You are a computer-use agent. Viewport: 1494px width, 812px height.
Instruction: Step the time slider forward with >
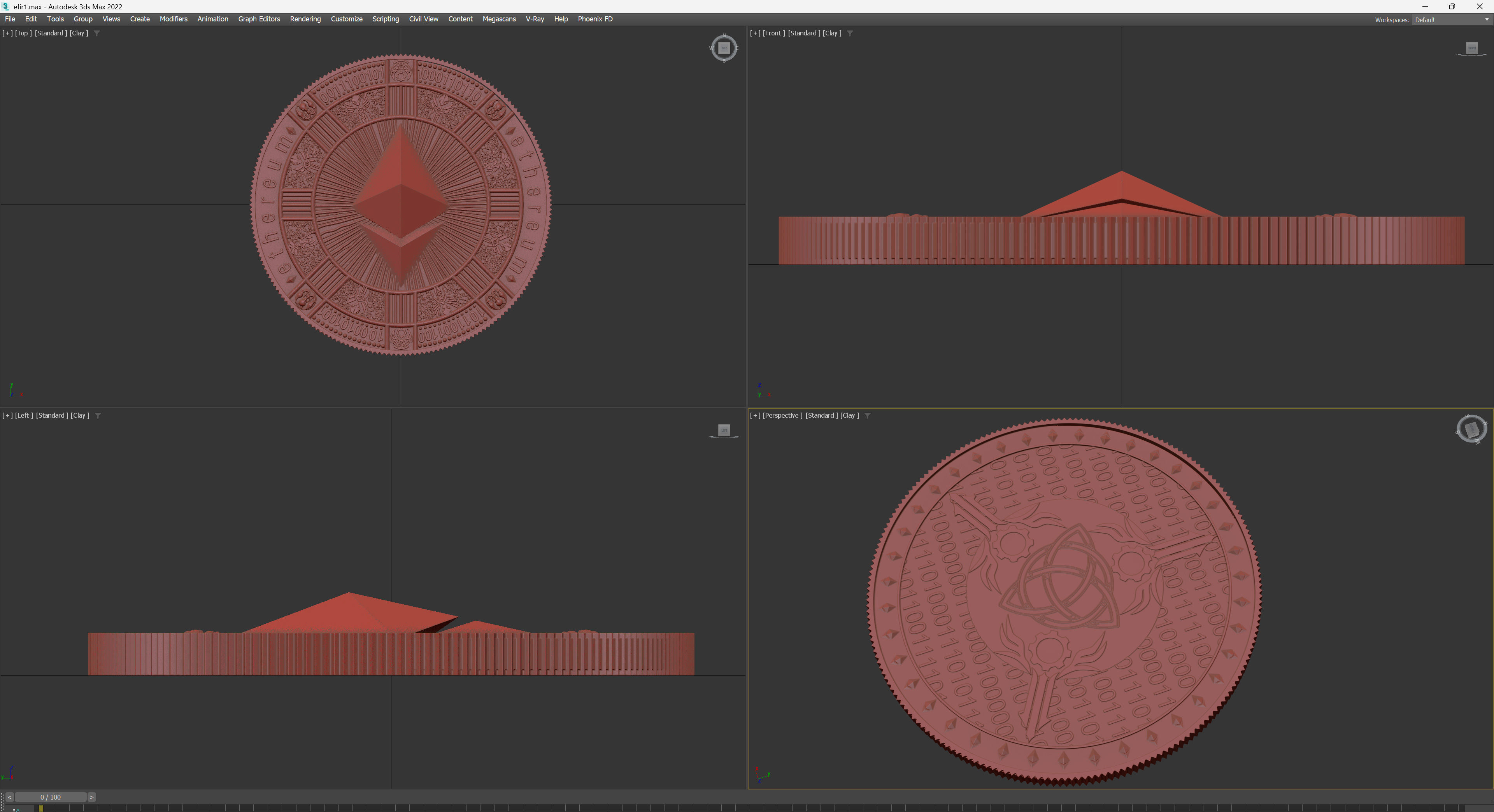coord(92,797)
